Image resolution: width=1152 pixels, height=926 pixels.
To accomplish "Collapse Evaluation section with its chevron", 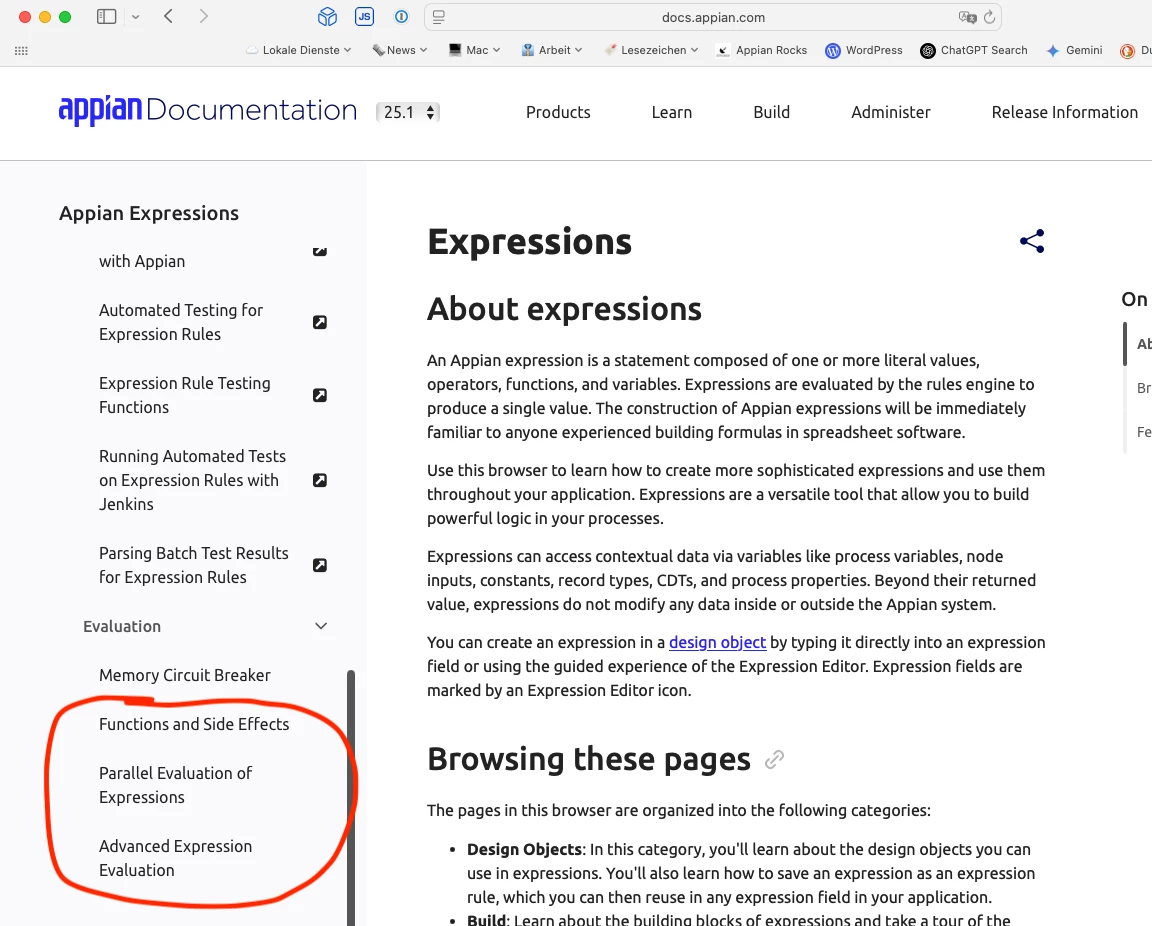I will [x=321, y=626].
